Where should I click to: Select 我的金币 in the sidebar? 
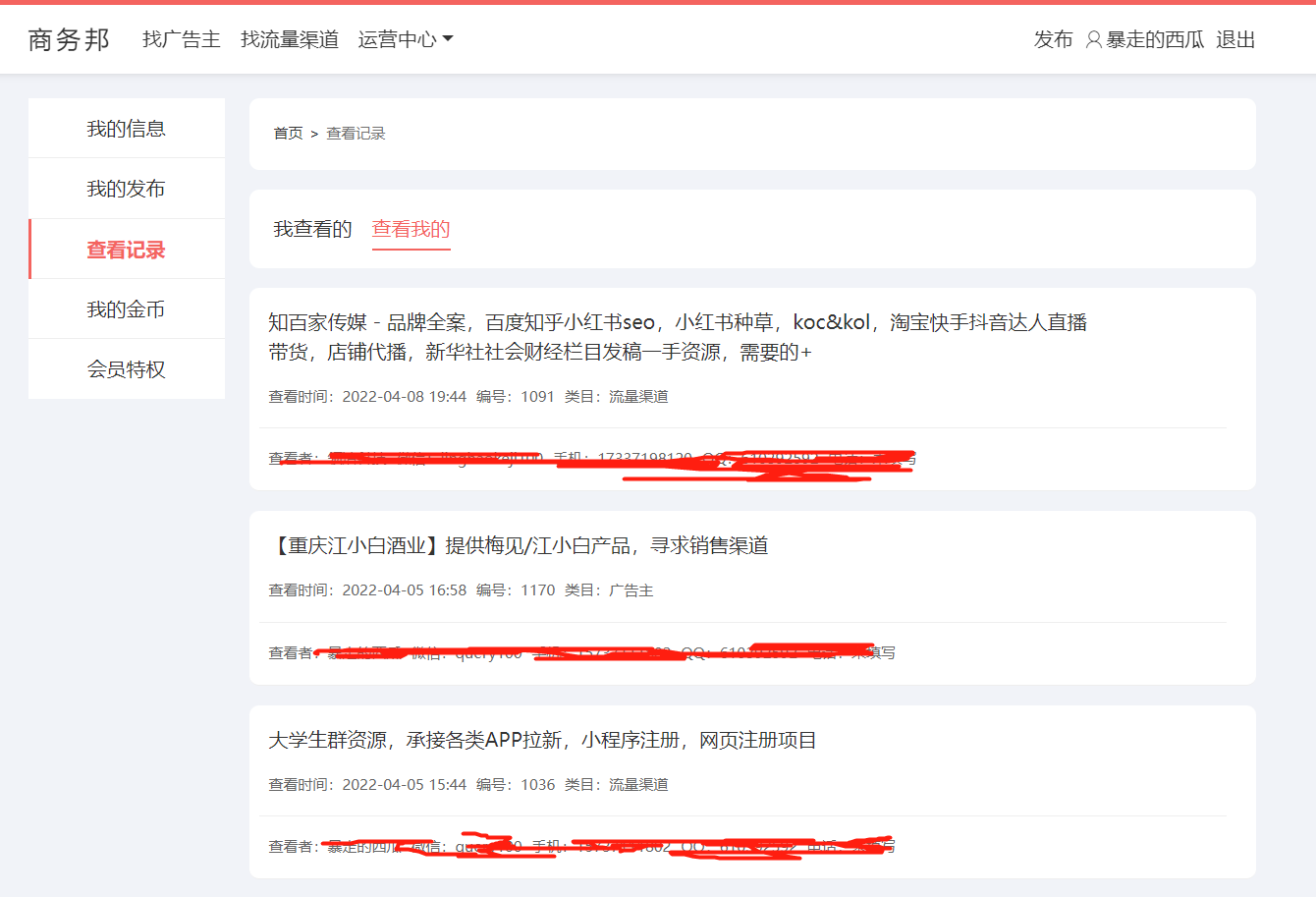point(127,309)
